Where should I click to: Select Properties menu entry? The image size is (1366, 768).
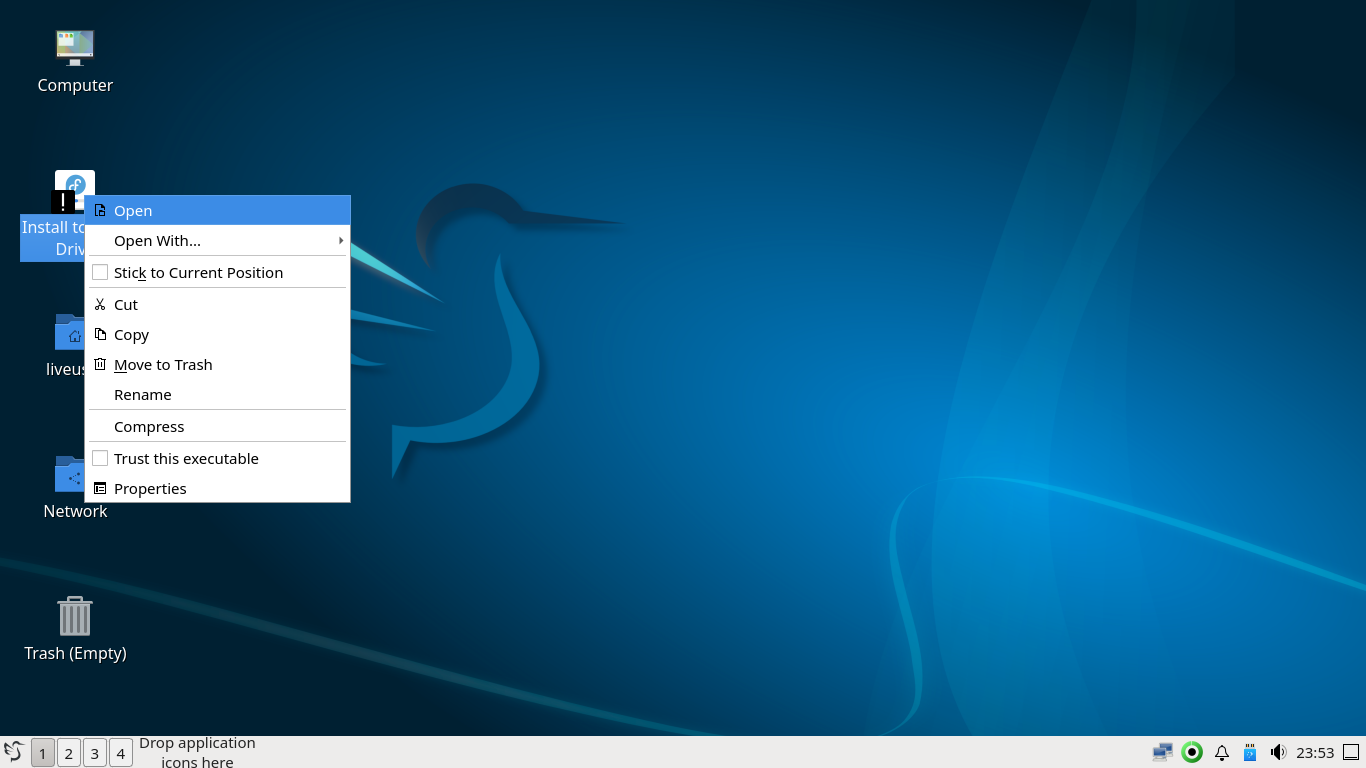coord(218,489)
